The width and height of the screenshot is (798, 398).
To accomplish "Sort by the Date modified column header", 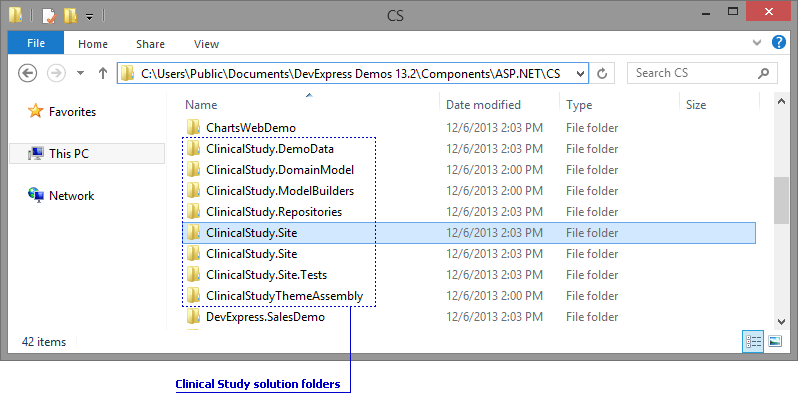I will [483, 105].
